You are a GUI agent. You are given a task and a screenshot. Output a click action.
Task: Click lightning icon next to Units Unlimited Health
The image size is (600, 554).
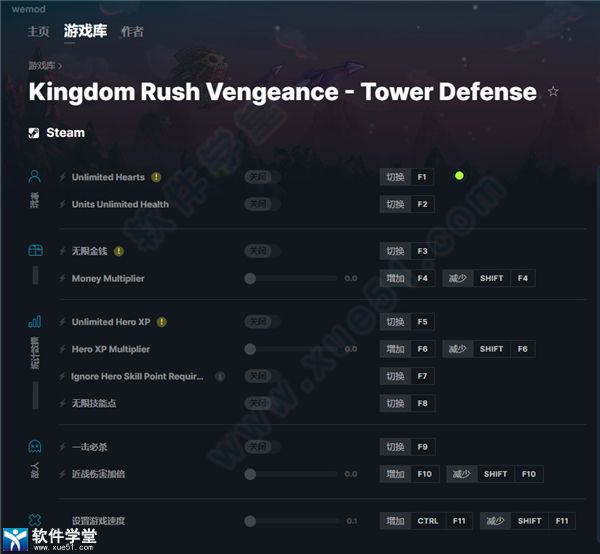coord(62,204)
